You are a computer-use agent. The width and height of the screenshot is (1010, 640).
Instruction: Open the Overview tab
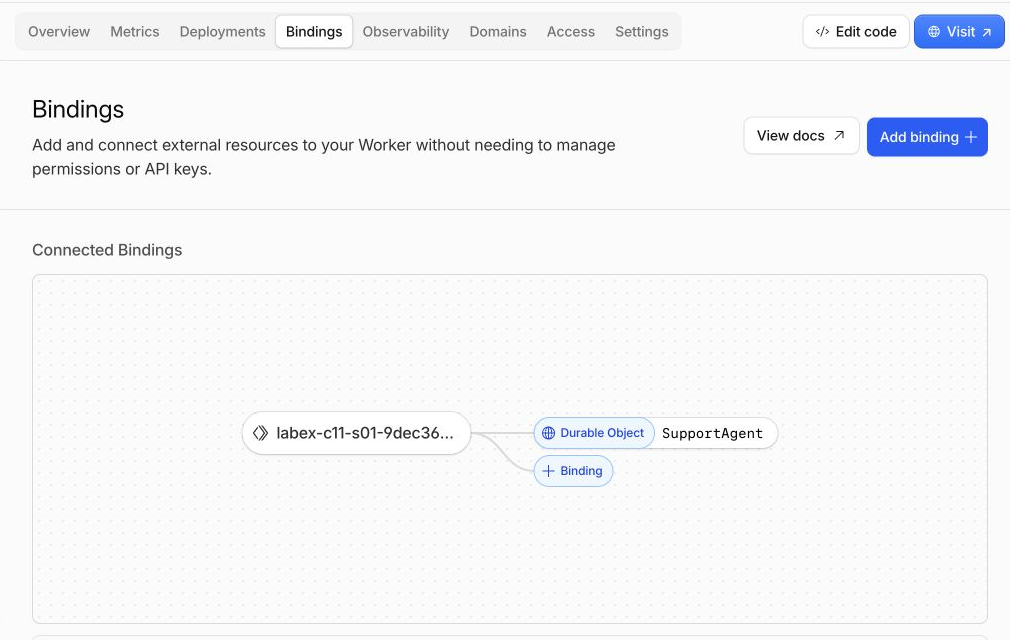click(59, 32)
